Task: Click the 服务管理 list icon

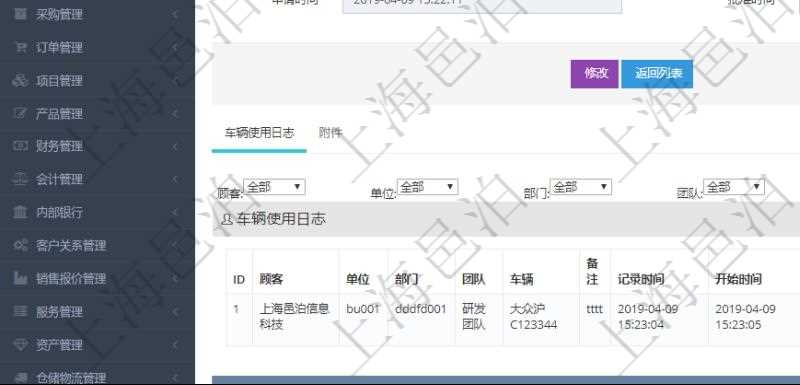Action: click(20, 311)
